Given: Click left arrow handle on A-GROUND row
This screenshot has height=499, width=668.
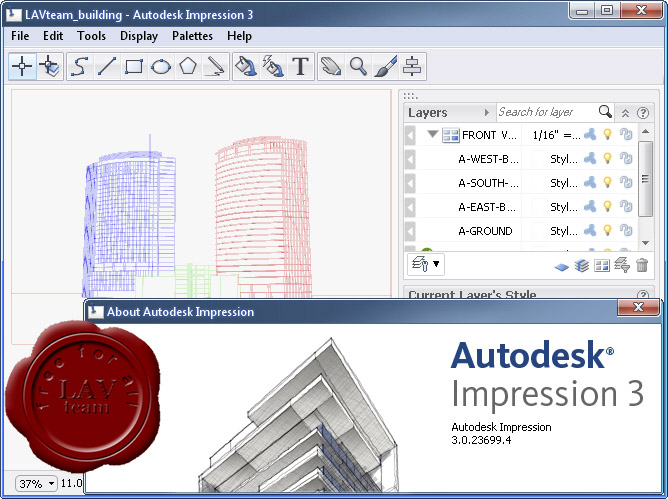Looking at the screenshot, I should tap(410, 231).
